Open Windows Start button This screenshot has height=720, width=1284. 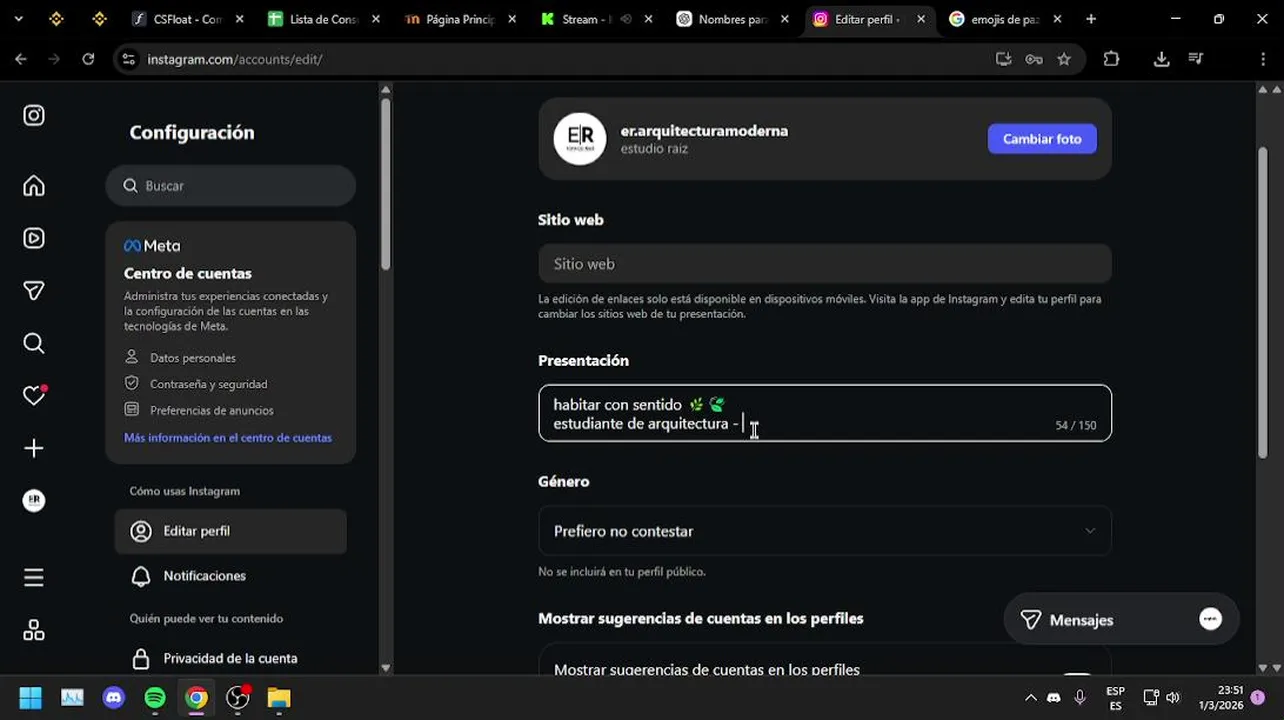tap(30, 698)
